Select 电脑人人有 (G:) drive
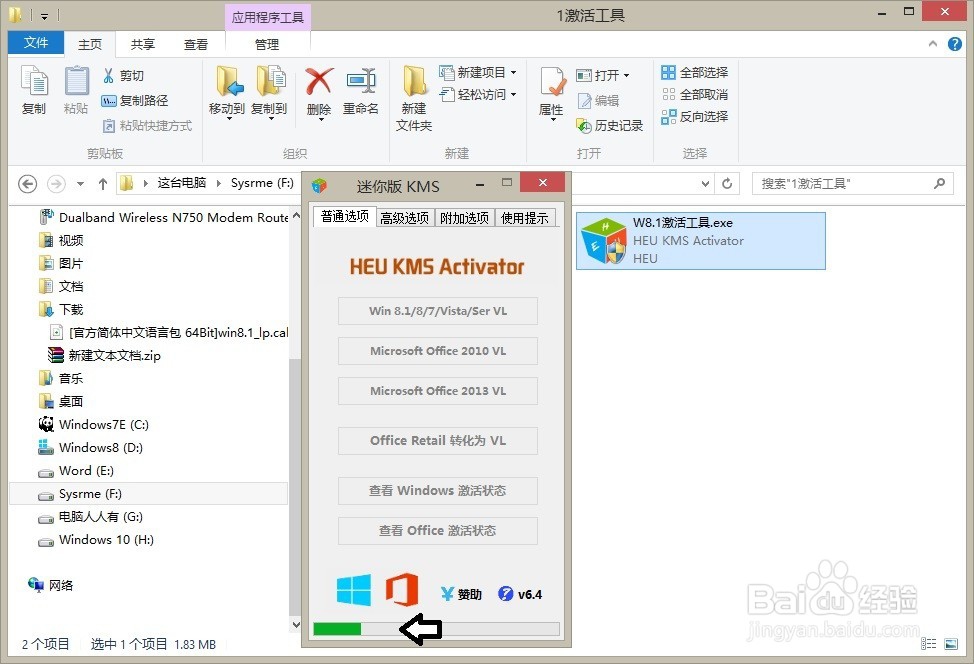Viewport: 974px width, 664px height. (91, 517)
